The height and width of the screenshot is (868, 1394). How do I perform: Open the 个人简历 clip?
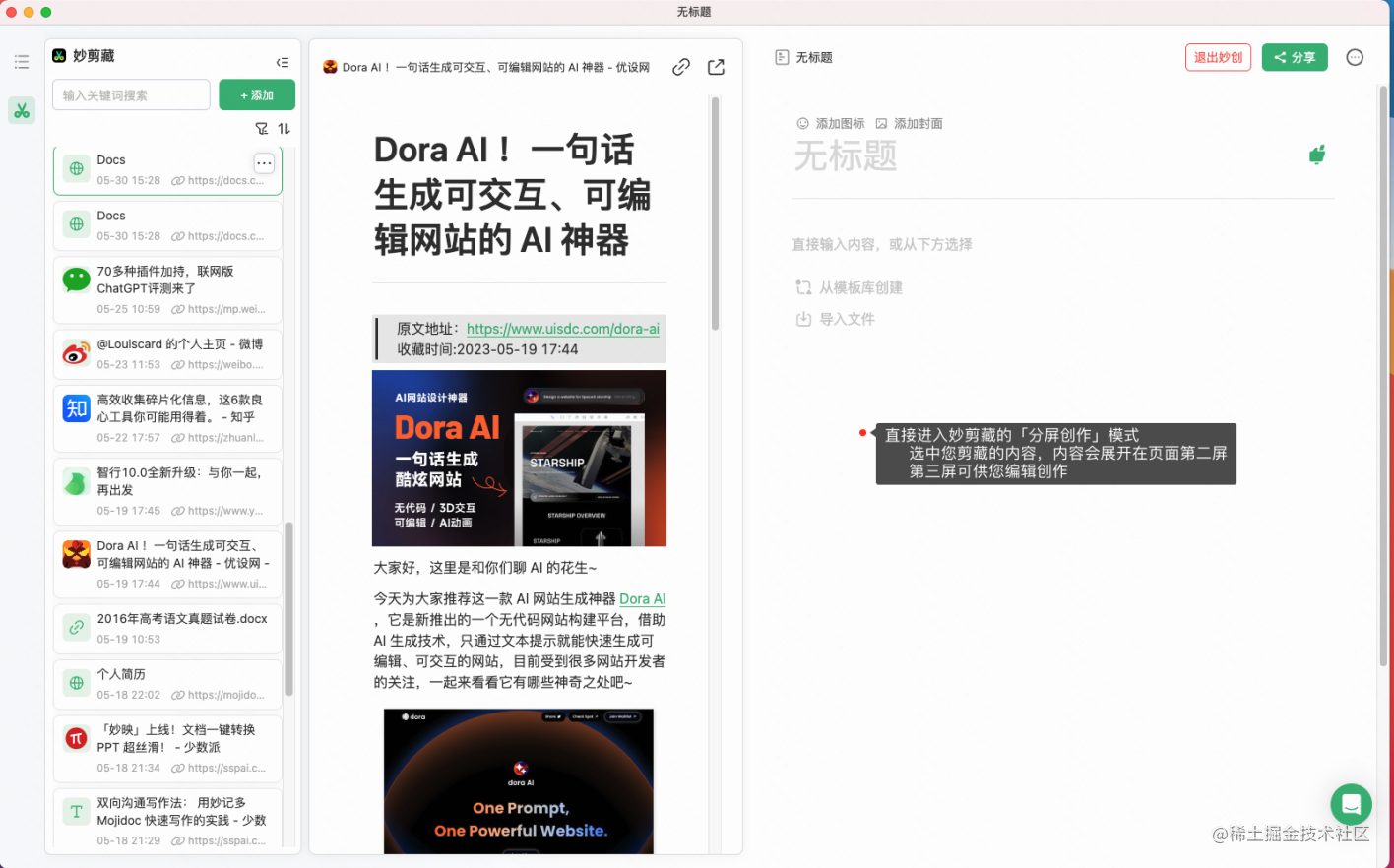pyautogui.click(x=167, y=684)
